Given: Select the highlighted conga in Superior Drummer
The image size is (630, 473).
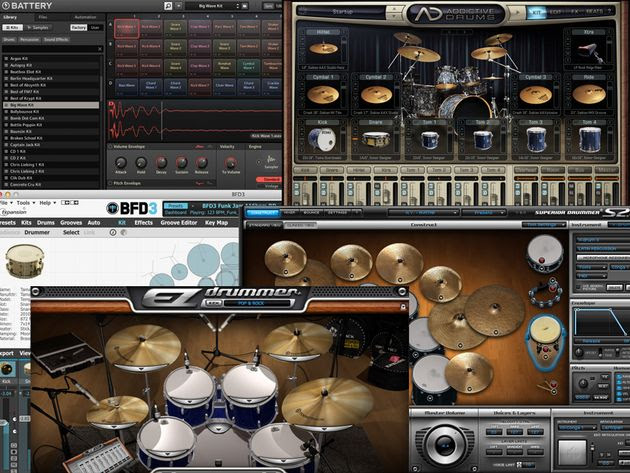Looking at the screenshot, I should tap(545, 341).
